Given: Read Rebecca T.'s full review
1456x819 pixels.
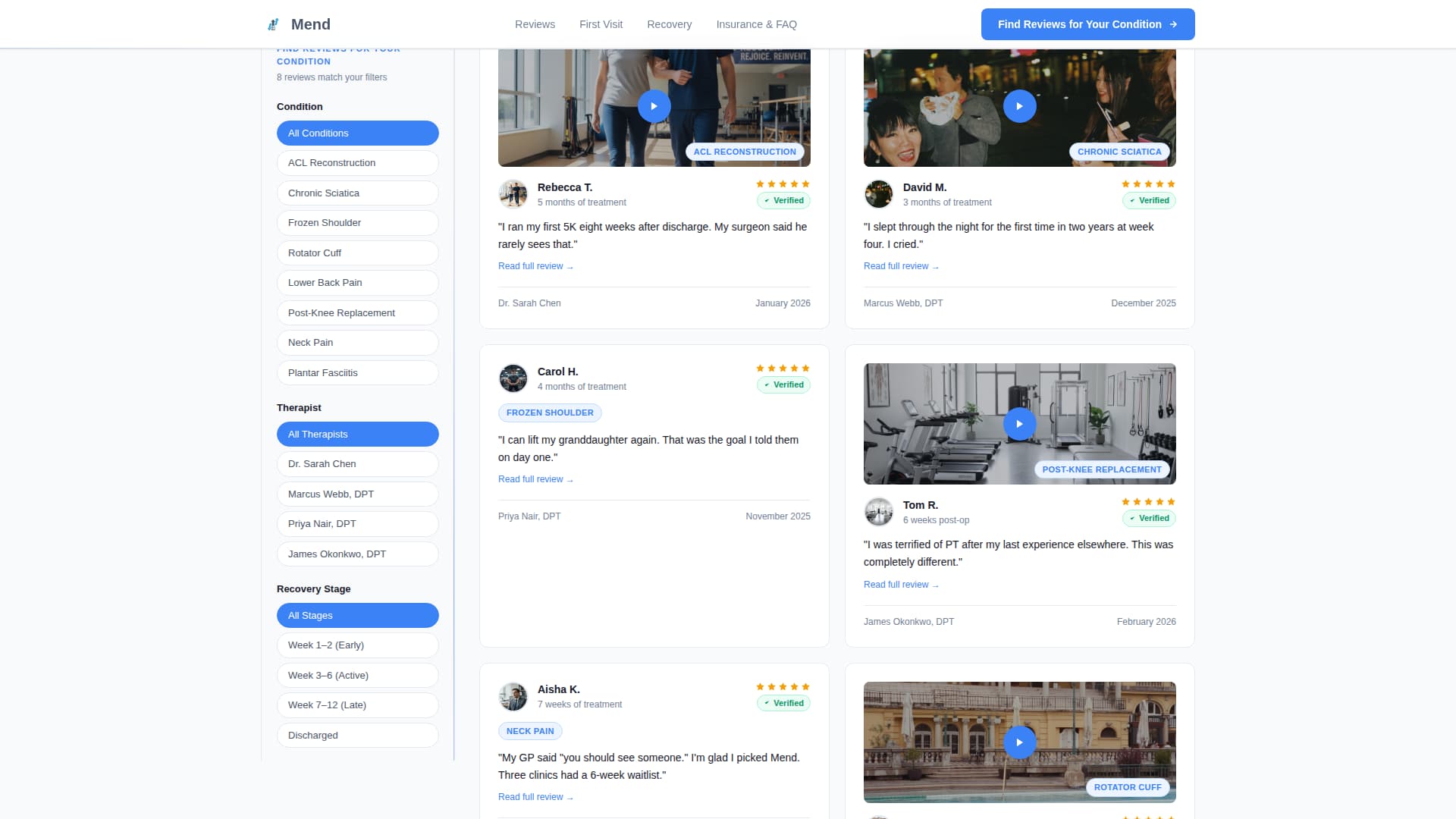Looking at the screenshot, I should 535,266.
